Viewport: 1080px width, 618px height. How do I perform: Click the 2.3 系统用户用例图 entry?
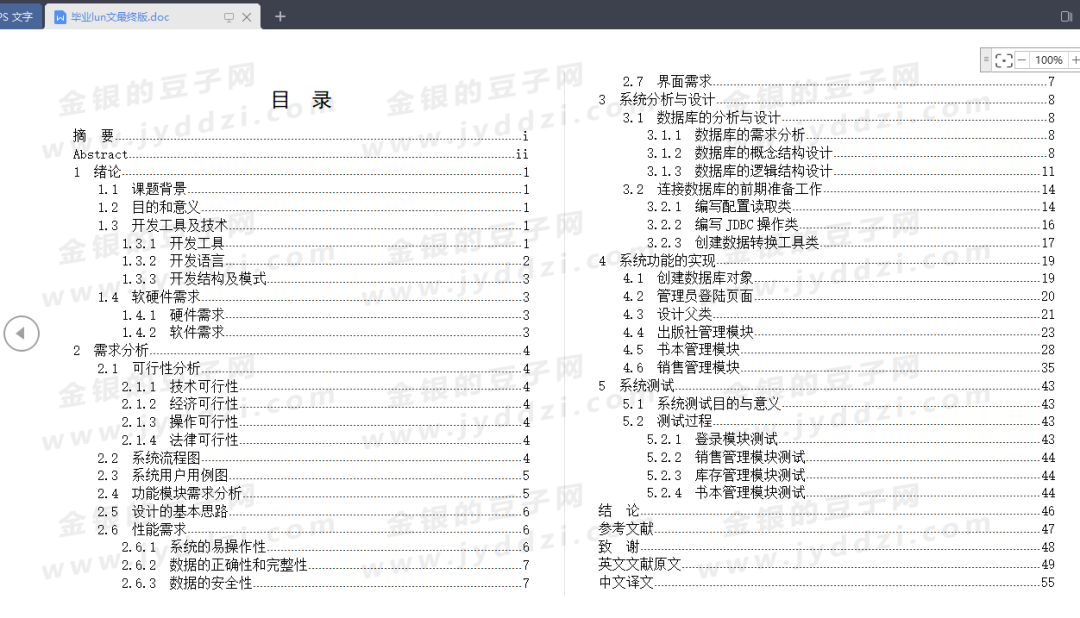click(x=313, y=475)
